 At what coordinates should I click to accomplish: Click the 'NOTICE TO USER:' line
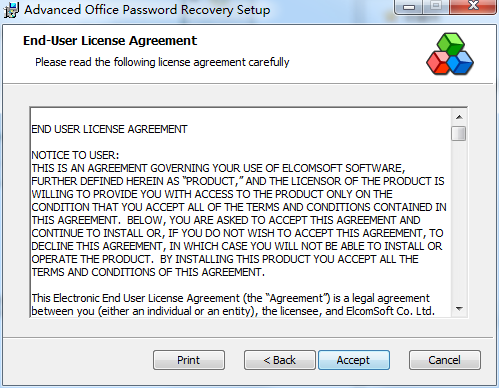75,155
